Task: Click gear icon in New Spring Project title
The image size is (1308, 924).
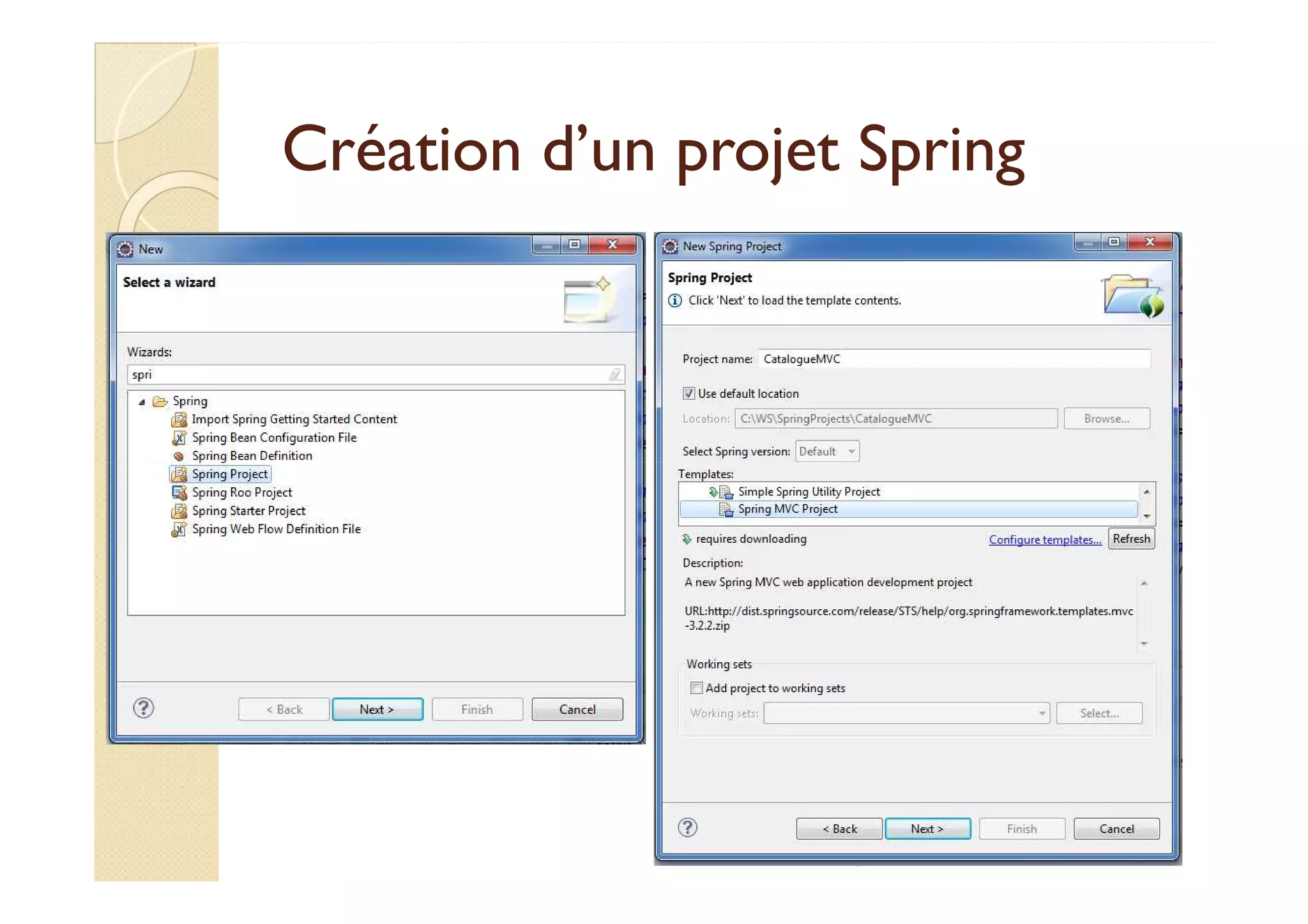Action: (670, 246)
